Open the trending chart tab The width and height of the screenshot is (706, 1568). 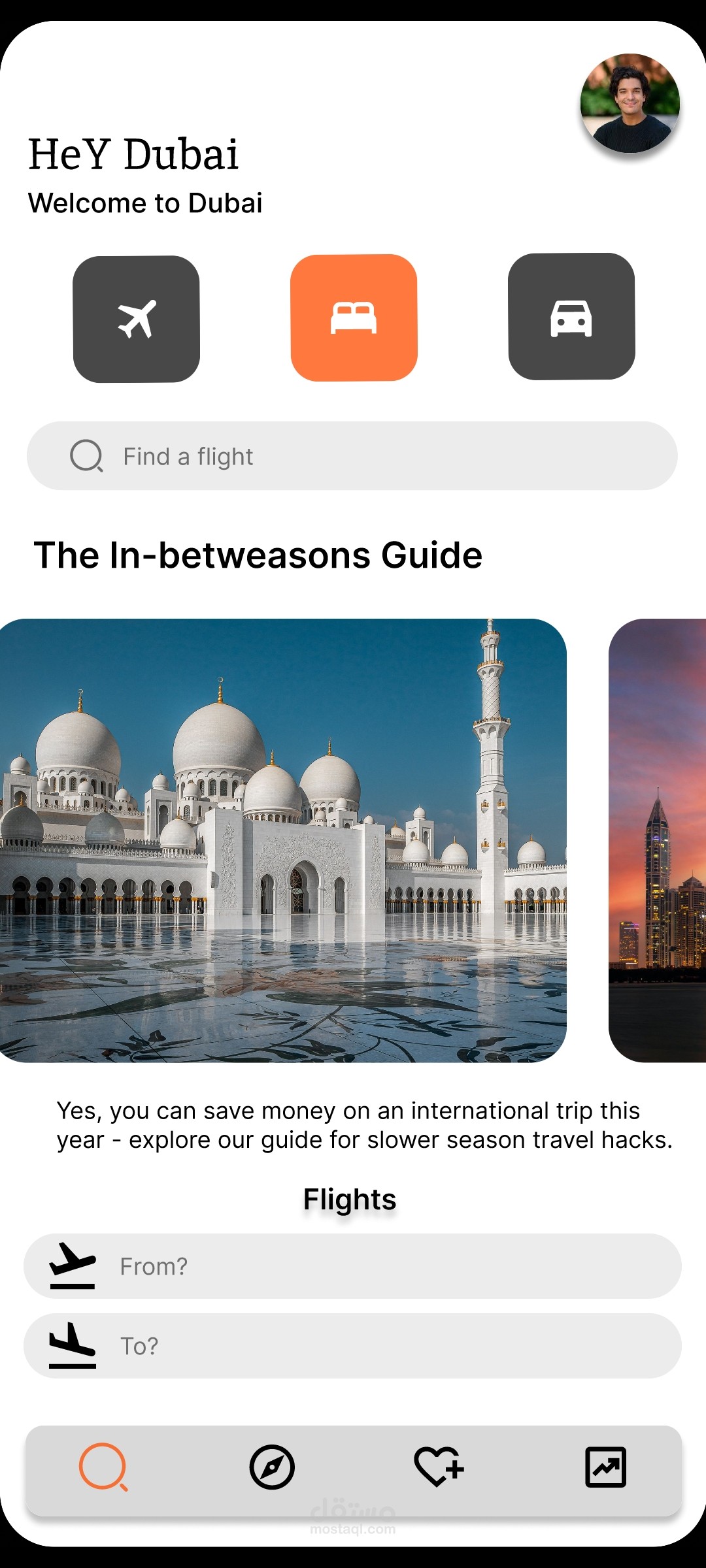click(x=605, y=1467)
